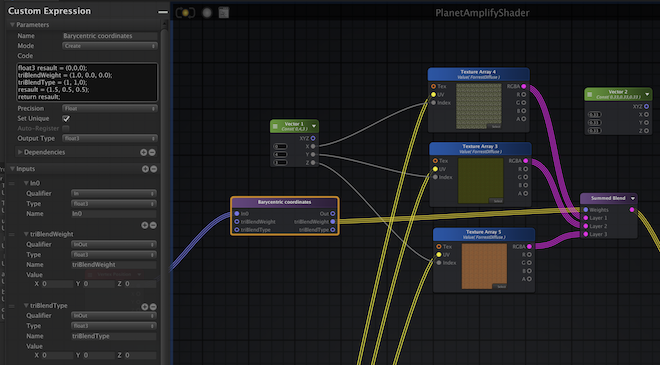Click green square toggle on Vector 2 node
The height and width of the screenshot is (365, 660).
[x=590, y=94]
